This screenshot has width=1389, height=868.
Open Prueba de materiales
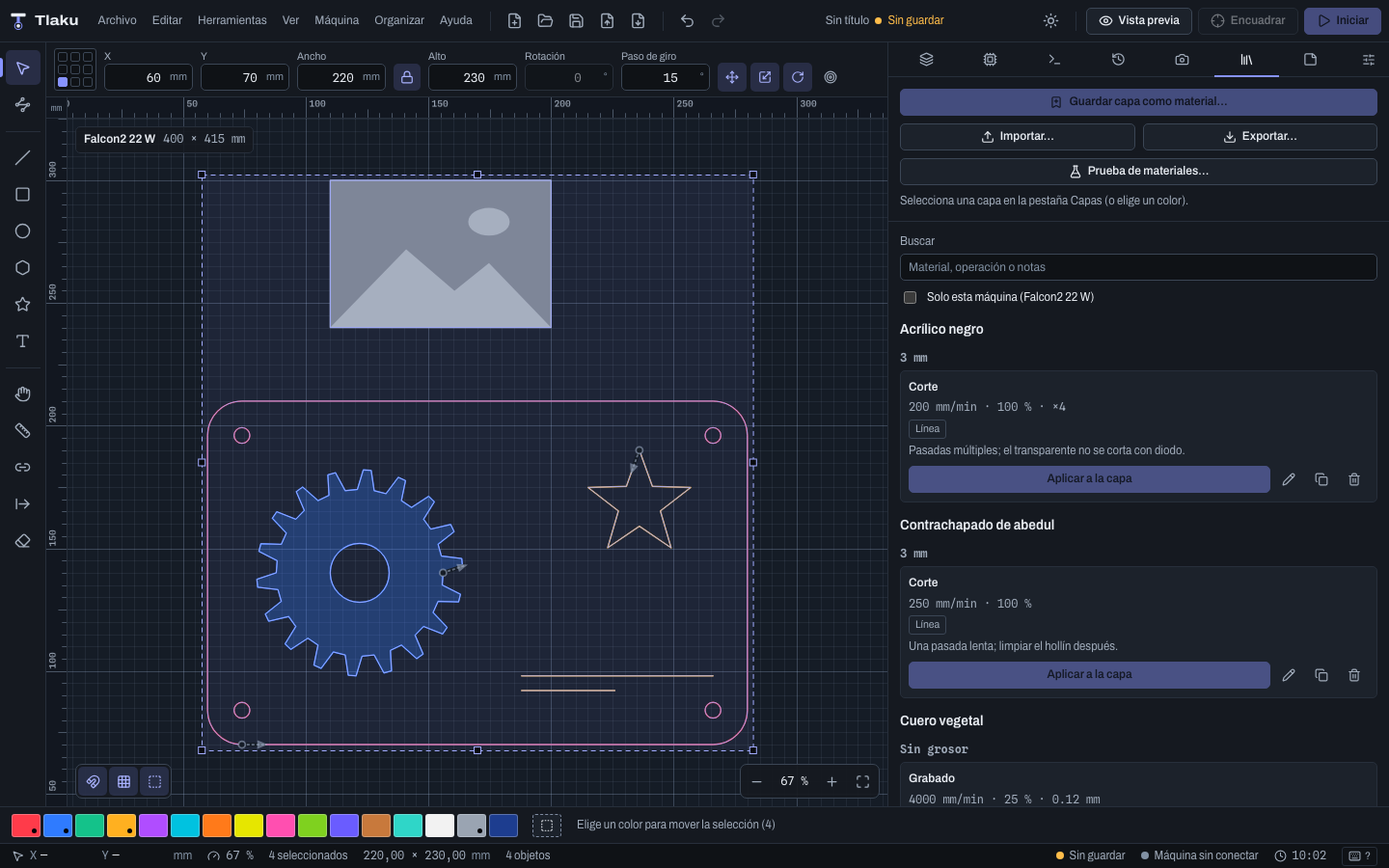[1138, 172]
